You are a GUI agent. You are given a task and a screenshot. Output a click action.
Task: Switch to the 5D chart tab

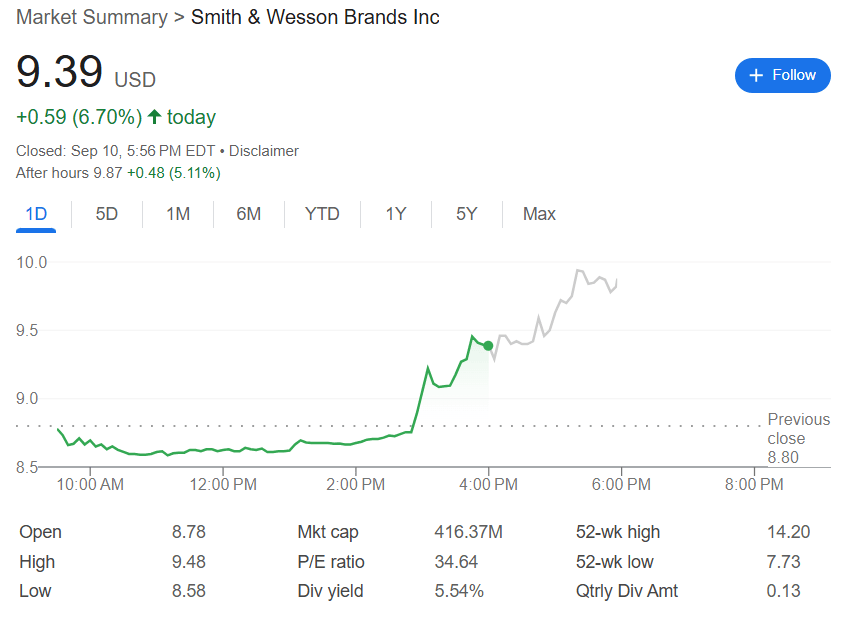pos(107,214)
